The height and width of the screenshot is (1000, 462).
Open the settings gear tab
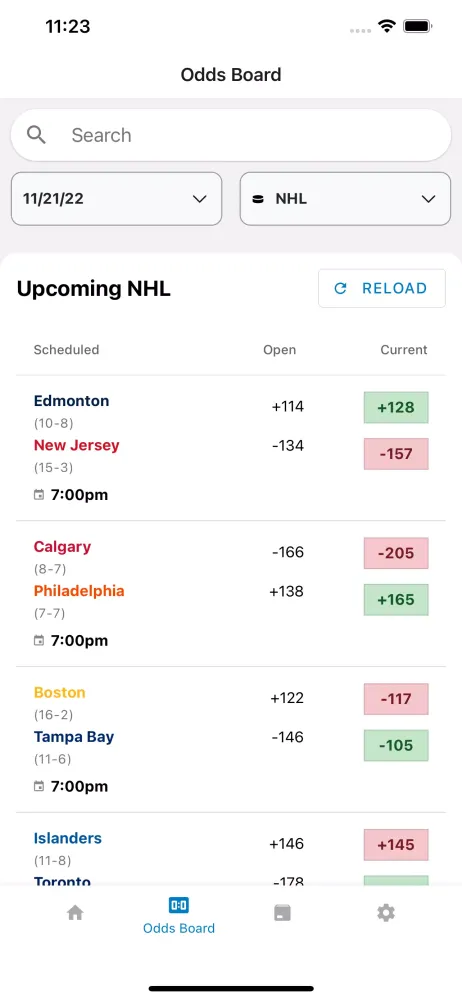(x=385, y=913)
